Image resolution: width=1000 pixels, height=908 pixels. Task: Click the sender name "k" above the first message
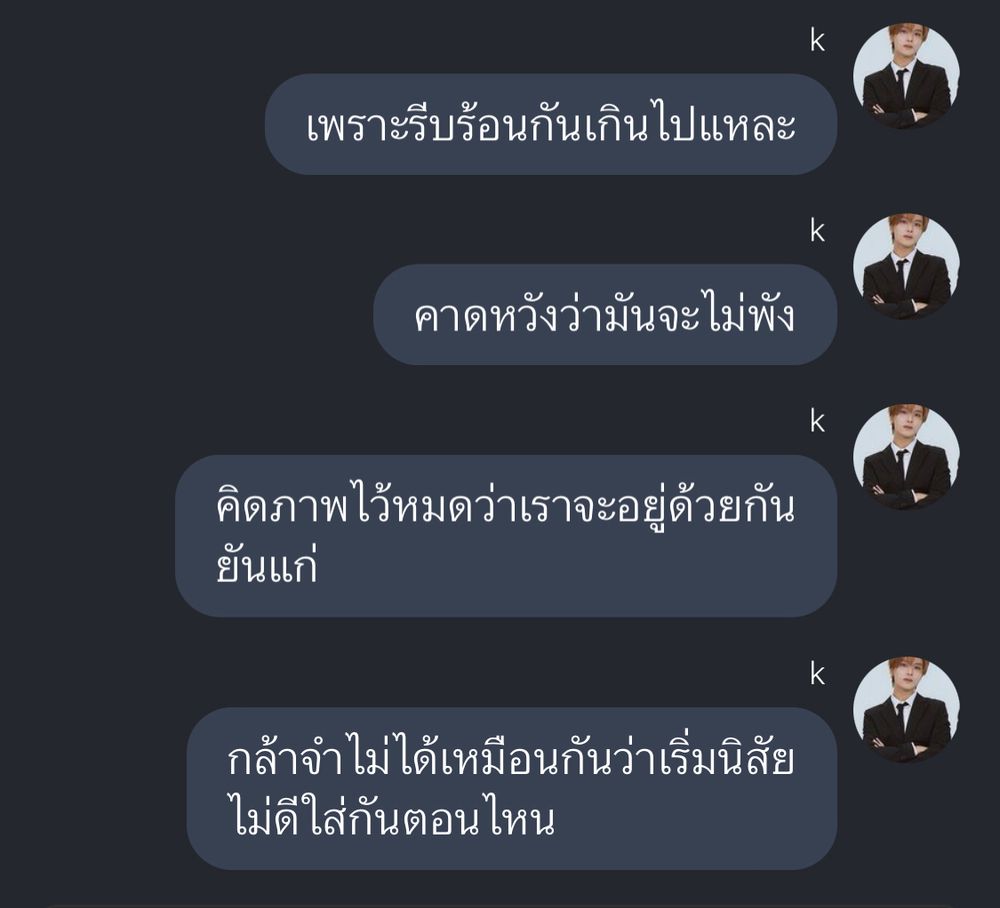click(818, 41)
